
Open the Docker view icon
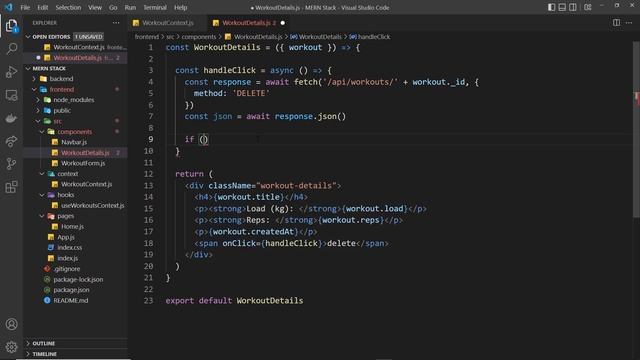coord(11,118)
